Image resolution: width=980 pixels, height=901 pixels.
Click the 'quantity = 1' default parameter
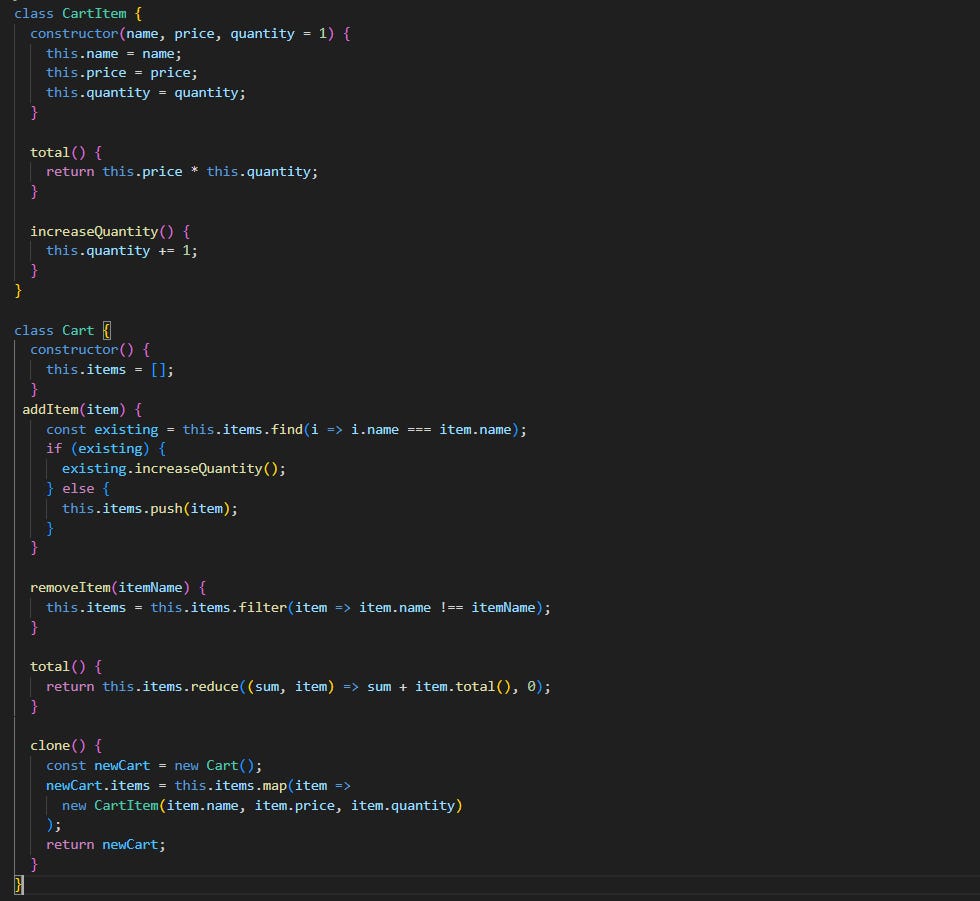tap(278, 33)
